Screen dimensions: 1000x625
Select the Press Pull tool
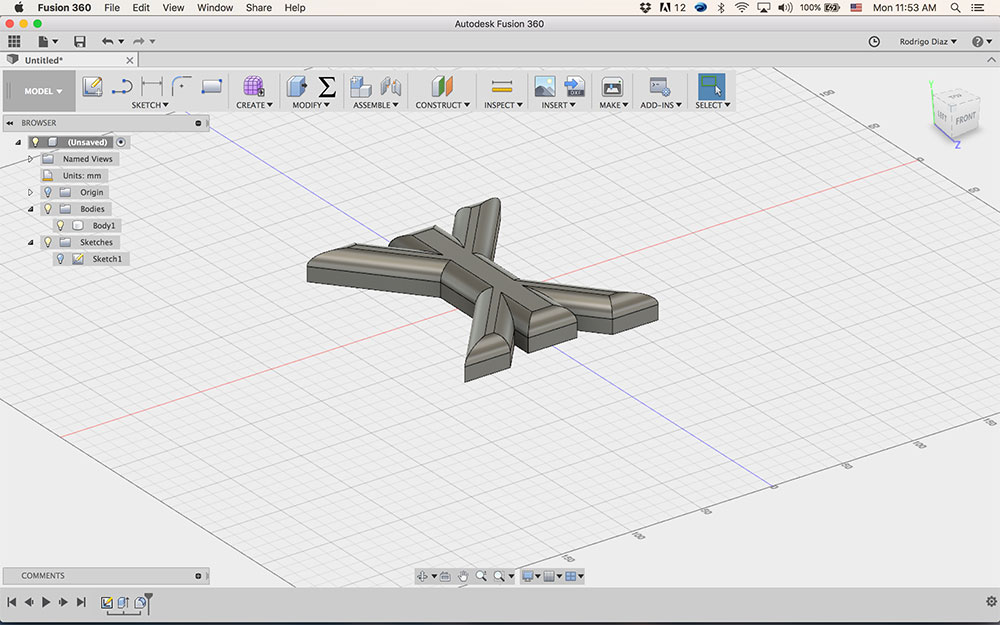297,86
